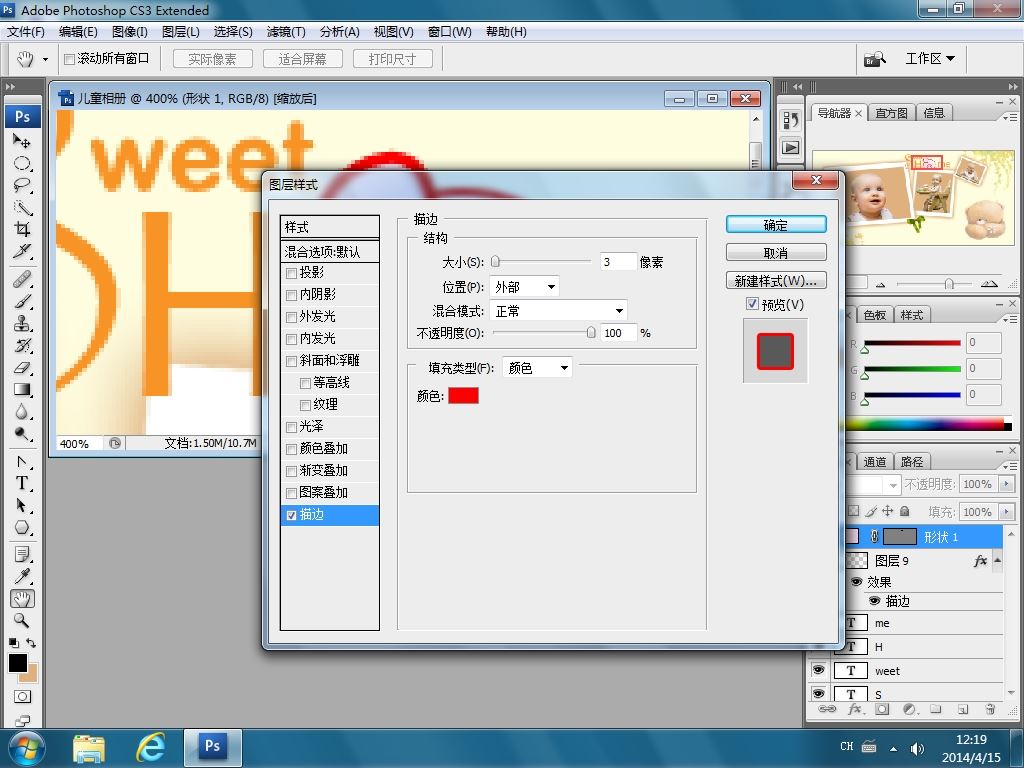The width and height of the screenshot is (1024, 768).
Task: Select the Dodge tool
Action: pyautogui.click(x=22, y=434)
